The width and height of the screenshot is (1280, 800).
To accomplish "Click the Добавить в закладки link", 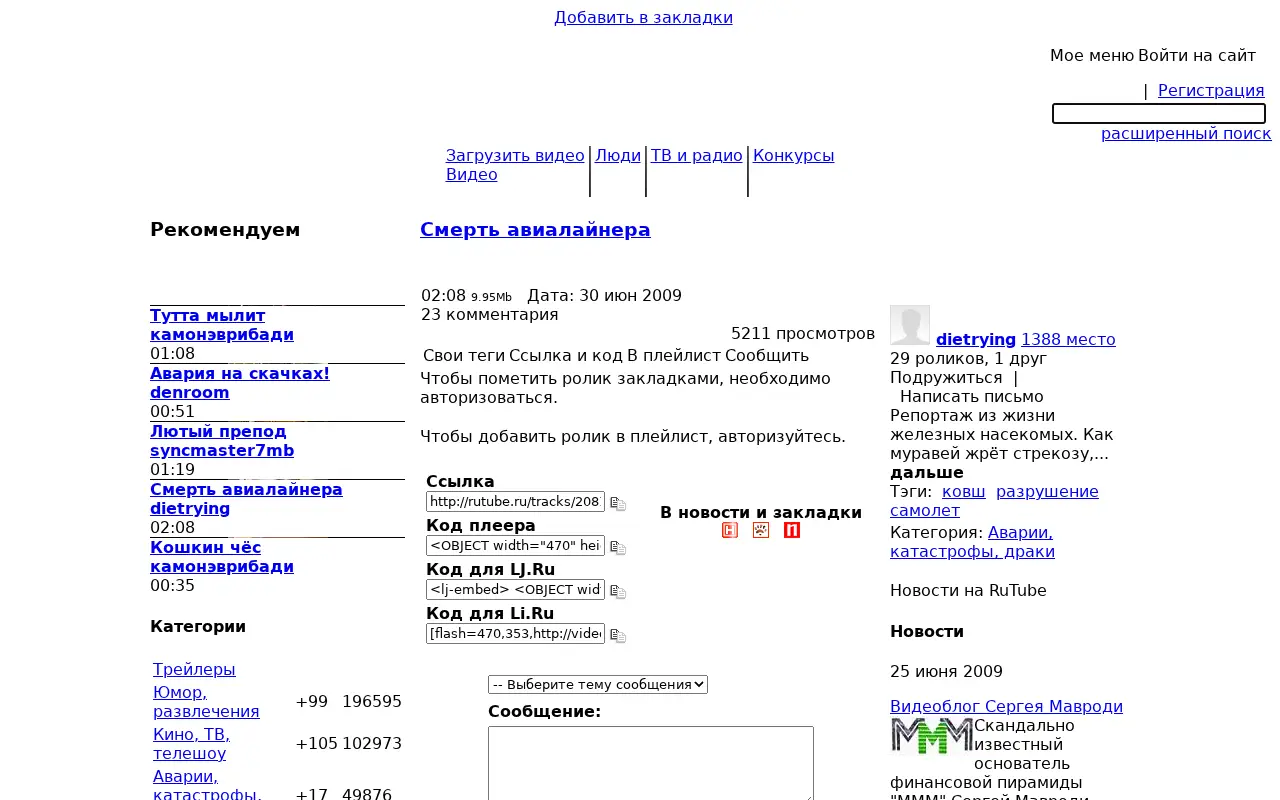I will coord(643,18).
